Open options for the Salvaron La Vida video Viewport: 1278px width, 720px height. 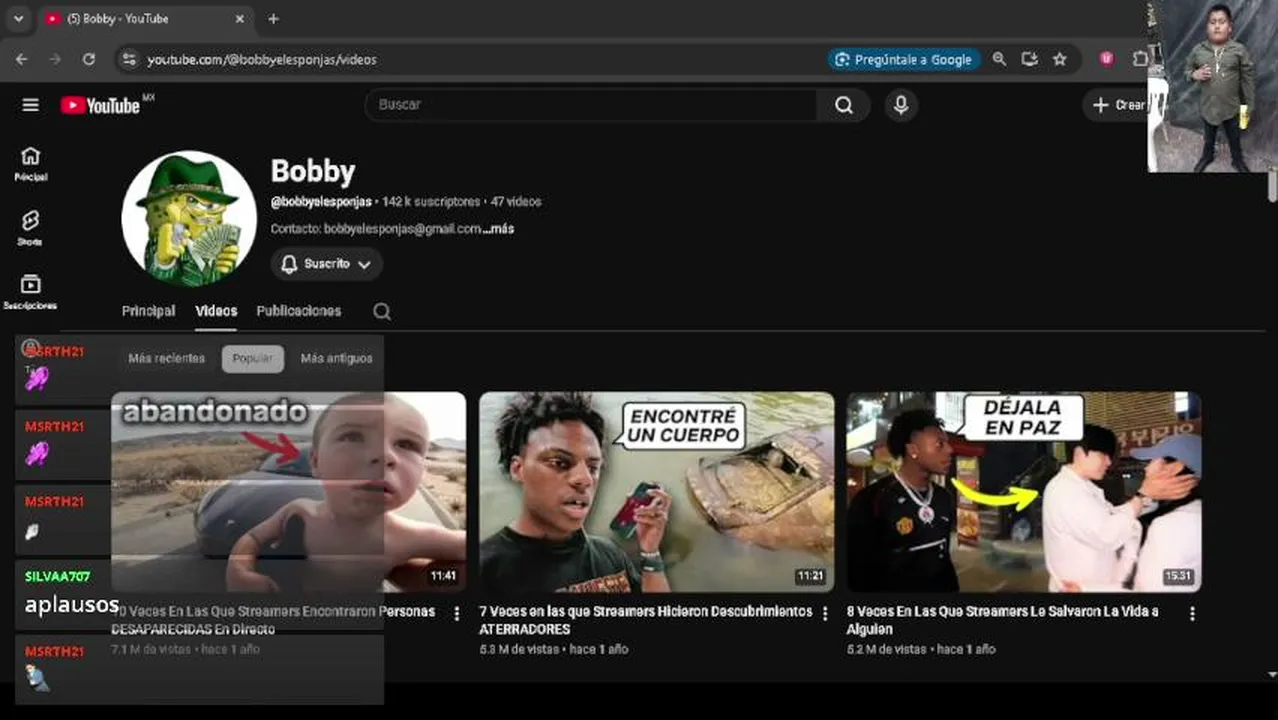click(x=1192, y=613)
